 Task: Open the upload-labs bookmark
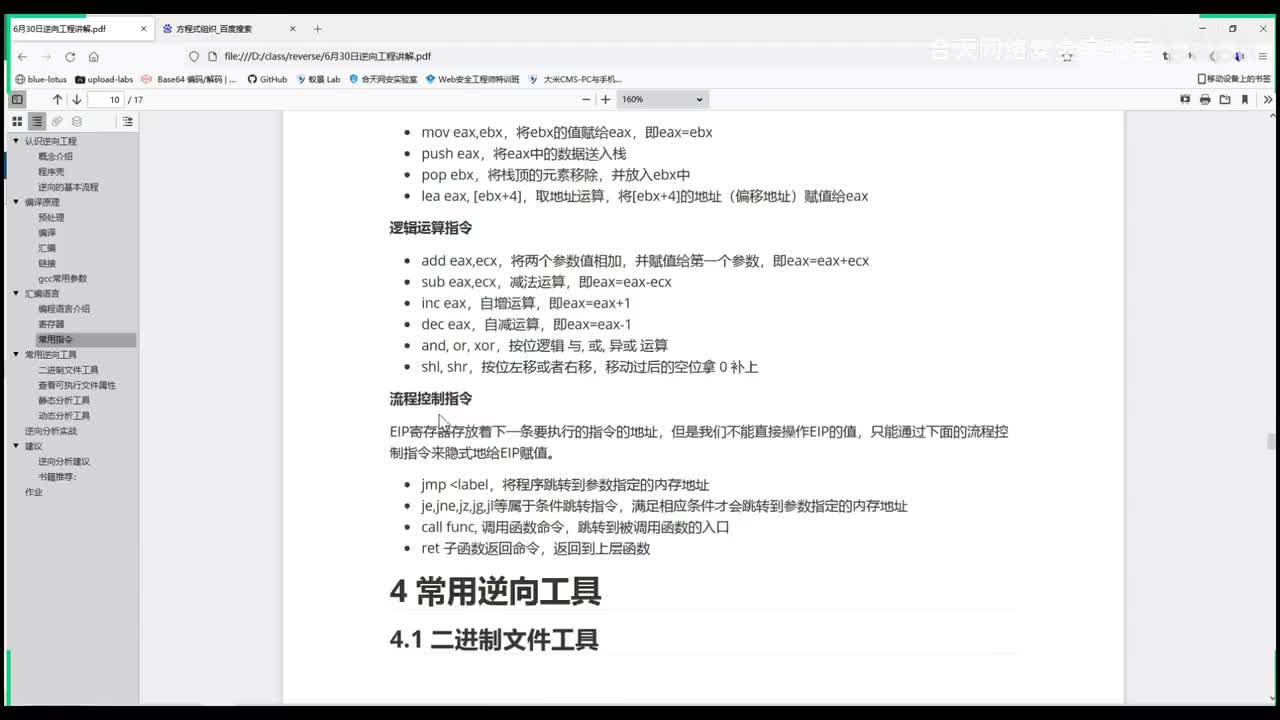pos(104,79)
